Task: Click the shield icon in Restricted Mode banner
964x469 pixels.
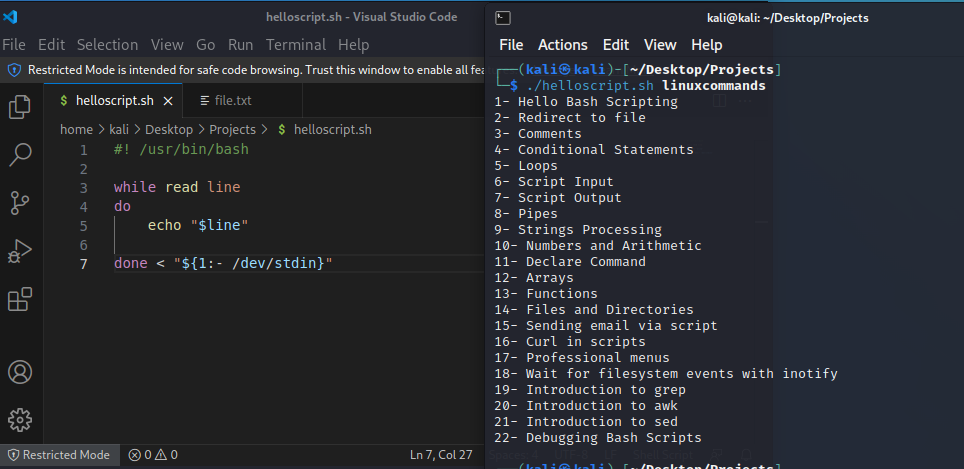Action: (x=14, y=70)
